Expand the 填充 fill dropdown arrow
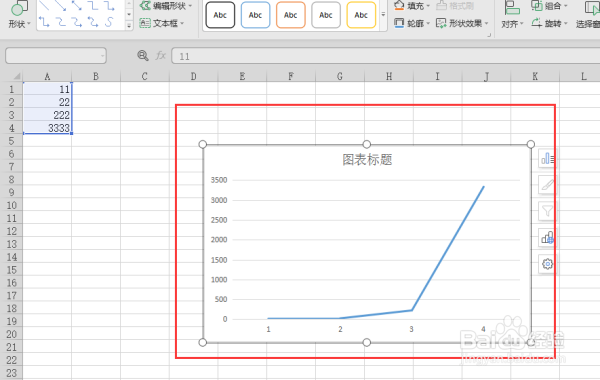 428,6
